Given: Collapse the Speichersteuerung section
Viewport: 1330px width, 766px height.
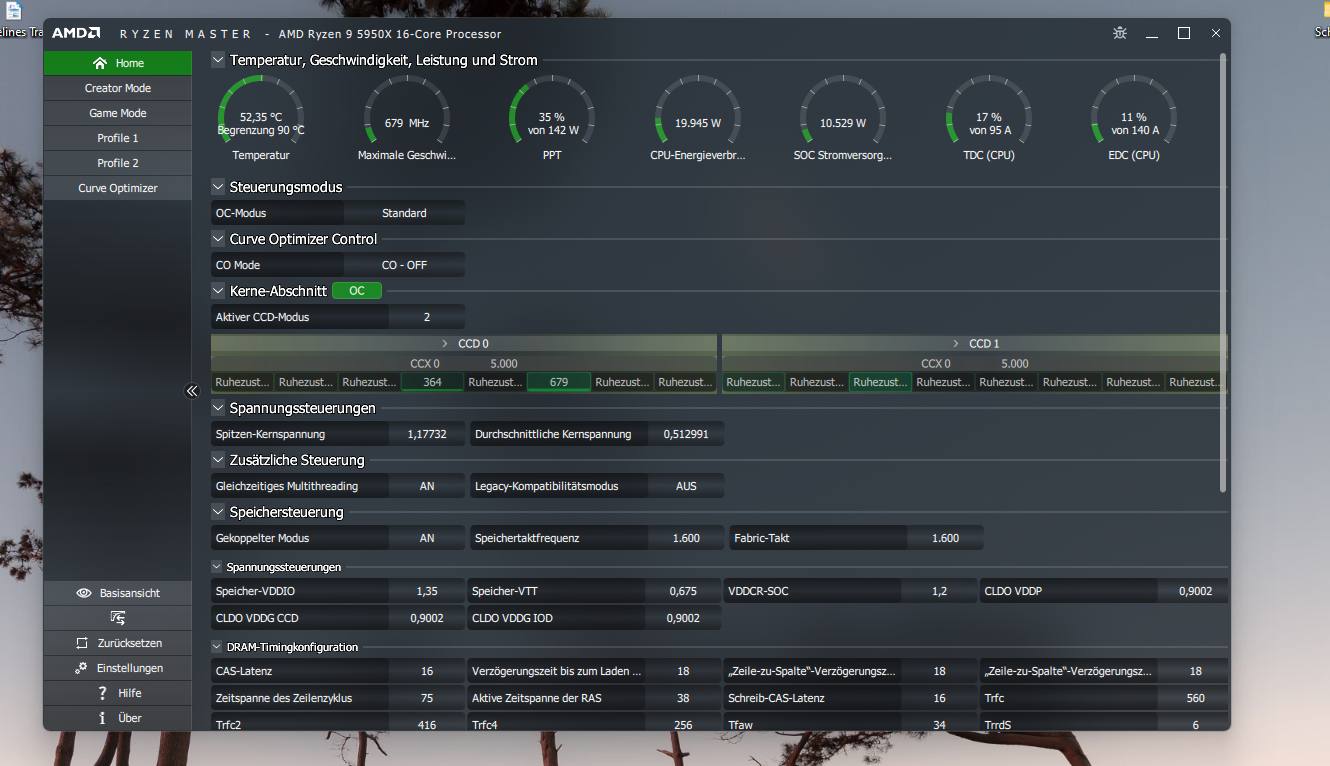Looking at the screenshot, I should pyautogui.click(x=218, y=512).
